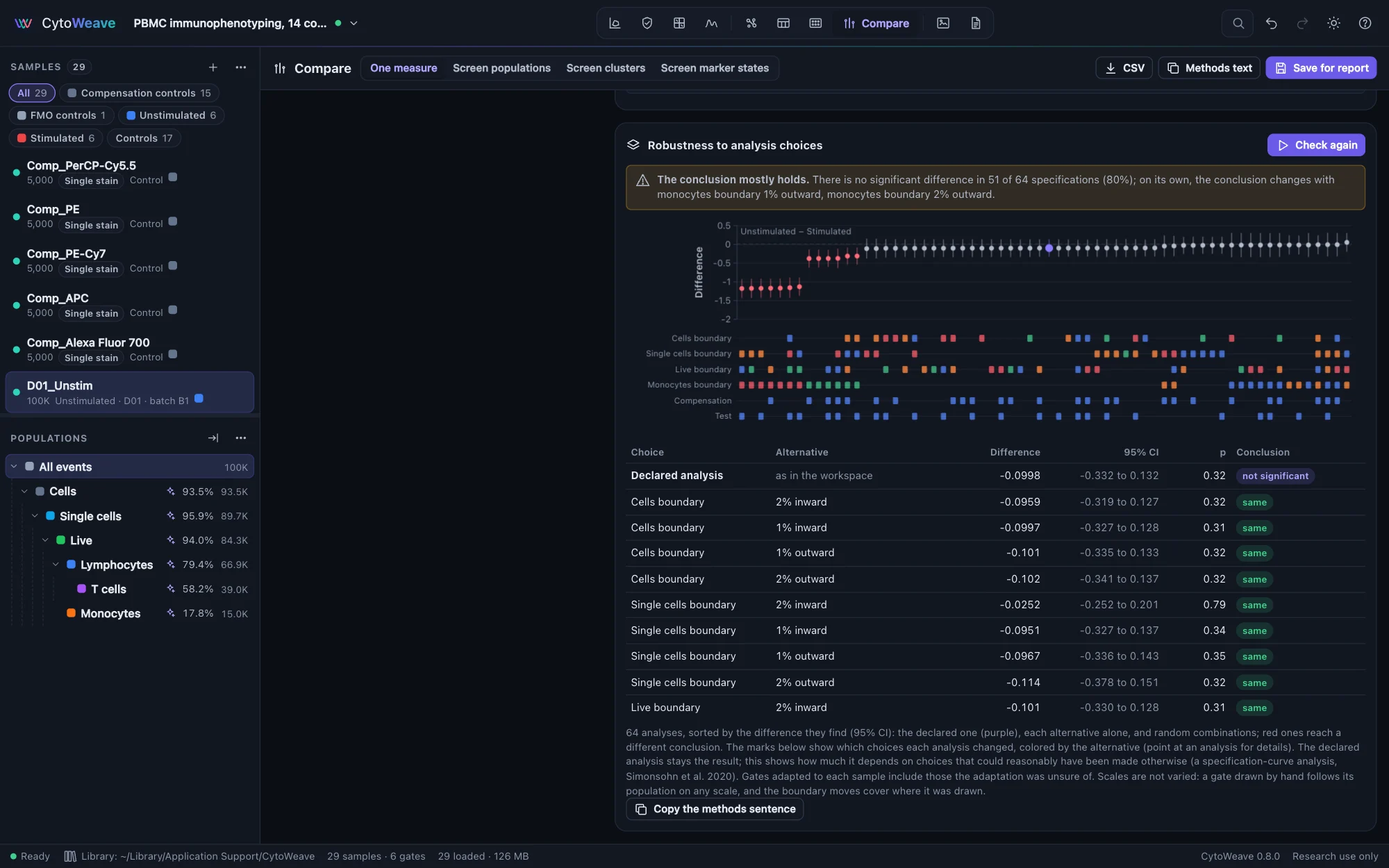Toggle the Unstimulated filter chip
The image size is (1389, 868).
[171, 115]
